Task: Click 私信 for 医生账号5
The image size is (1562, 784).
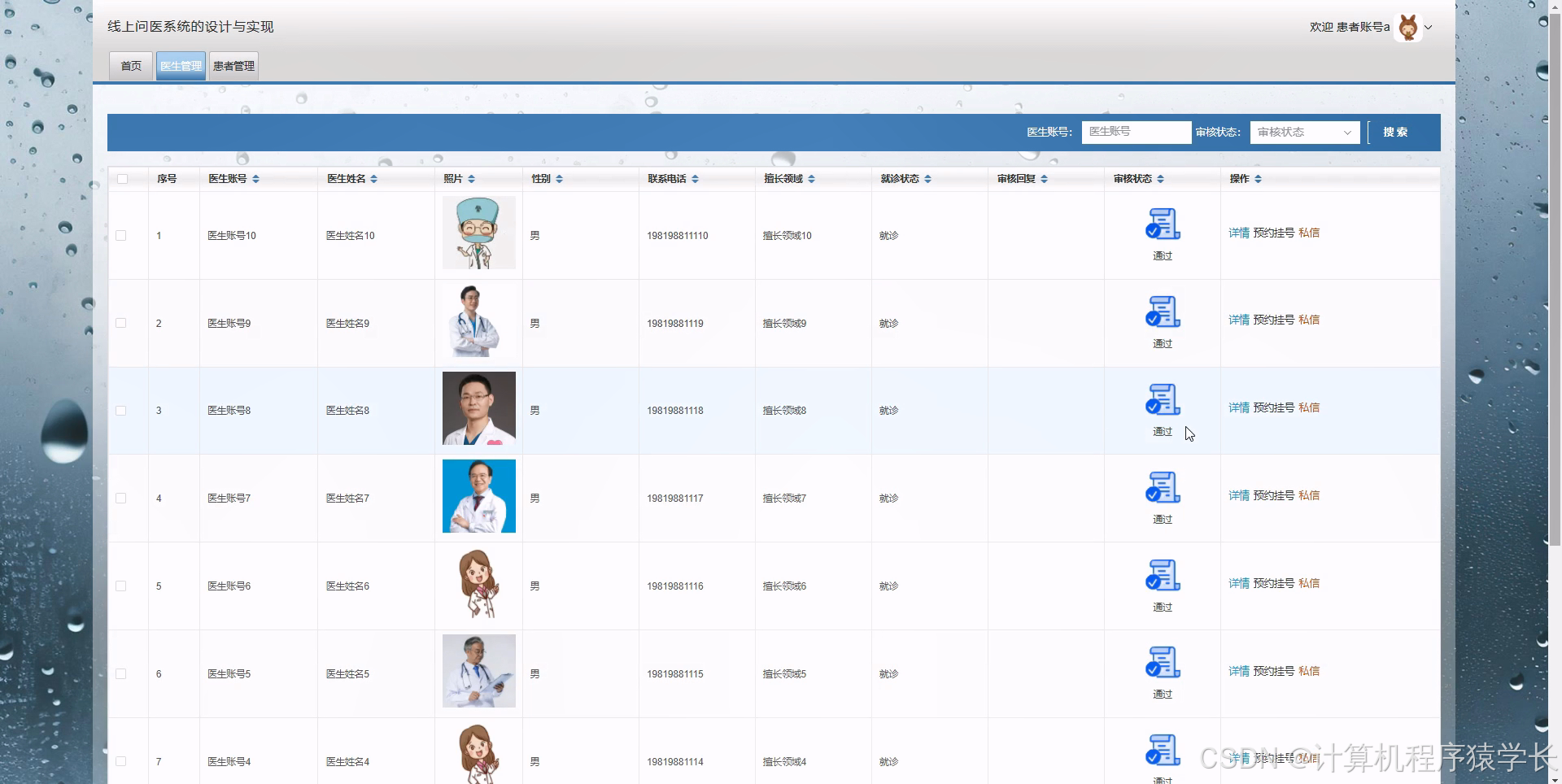Action: click(1309, 671)
